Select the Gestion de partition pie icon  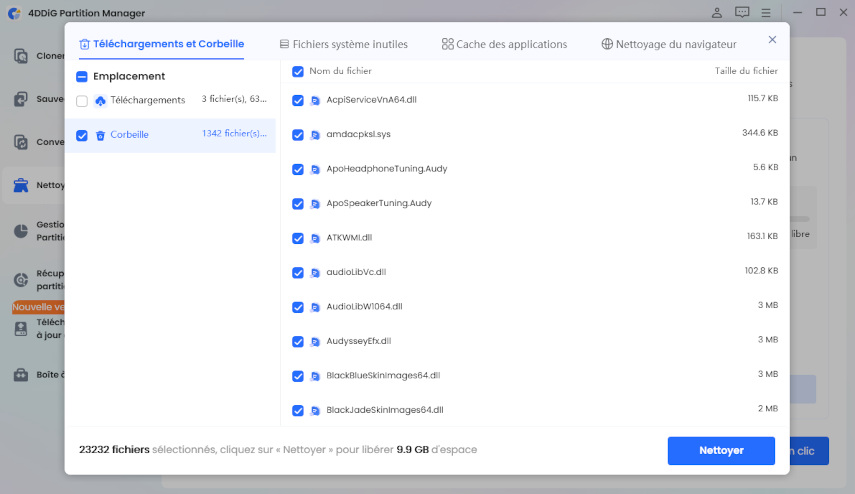[x=21, y=231]
